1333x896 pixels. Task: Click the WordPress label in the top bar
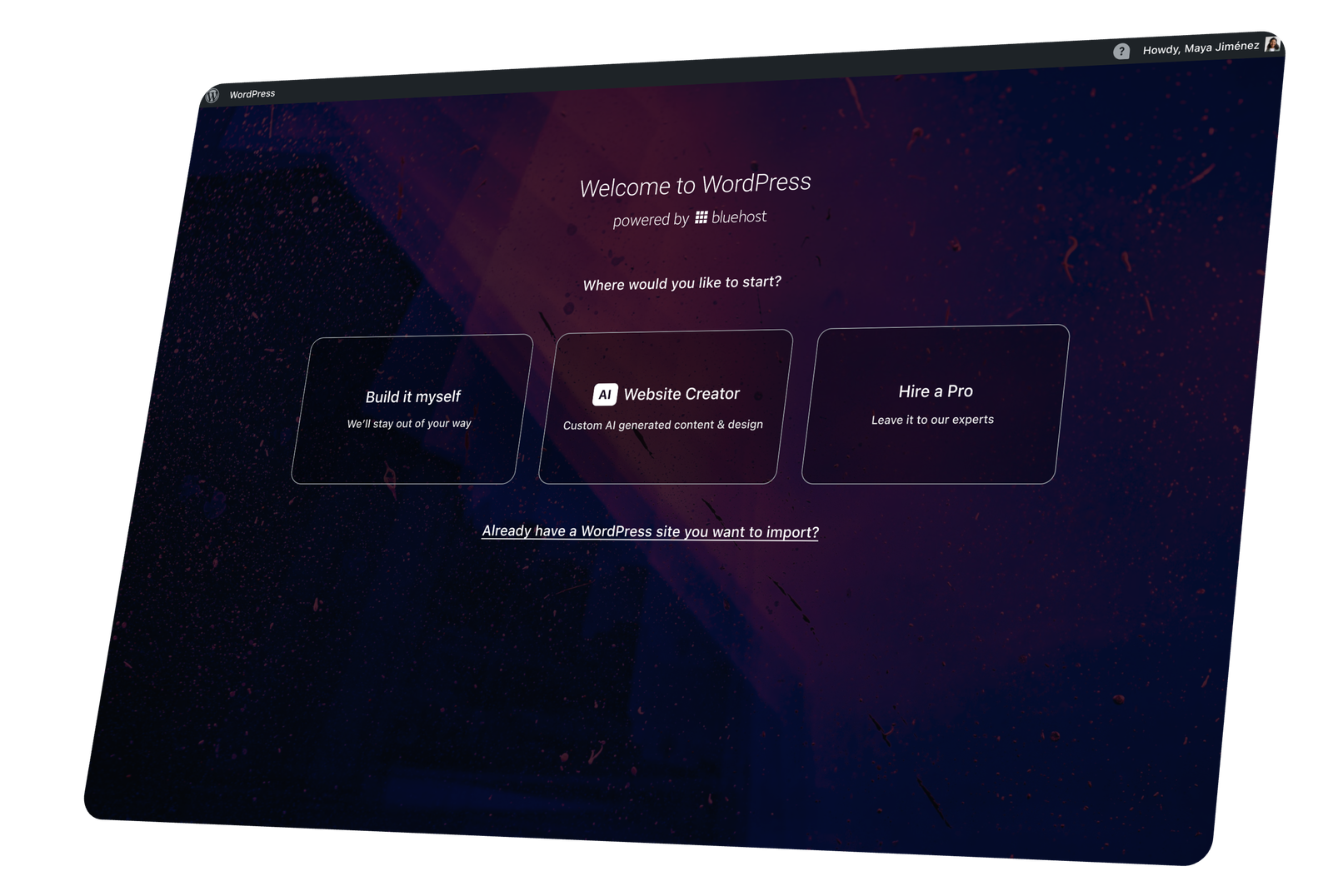(x=252, y=94)
